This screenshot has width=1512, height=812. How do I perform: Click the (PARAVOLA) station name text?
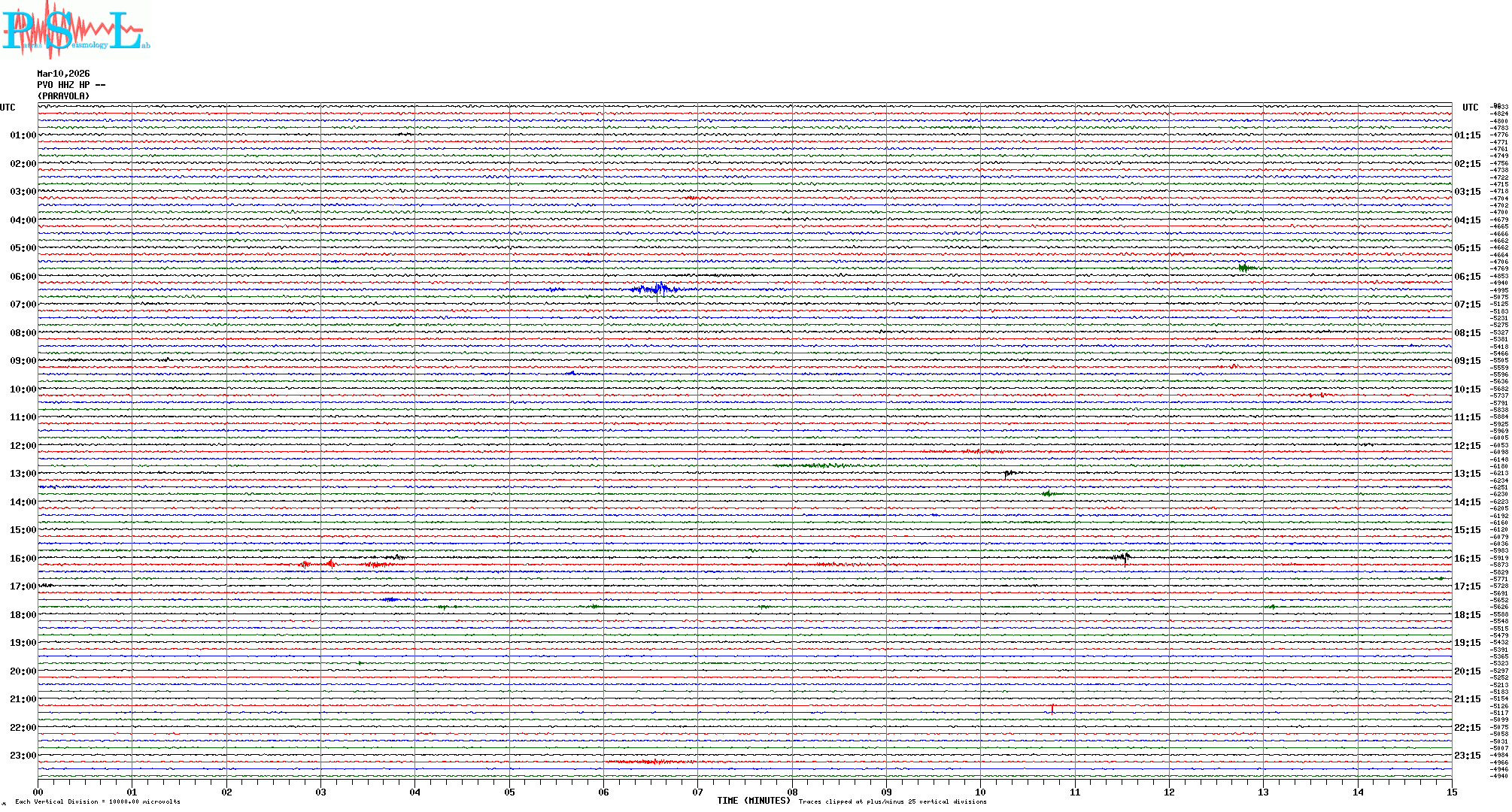click(x=63, y=96)
